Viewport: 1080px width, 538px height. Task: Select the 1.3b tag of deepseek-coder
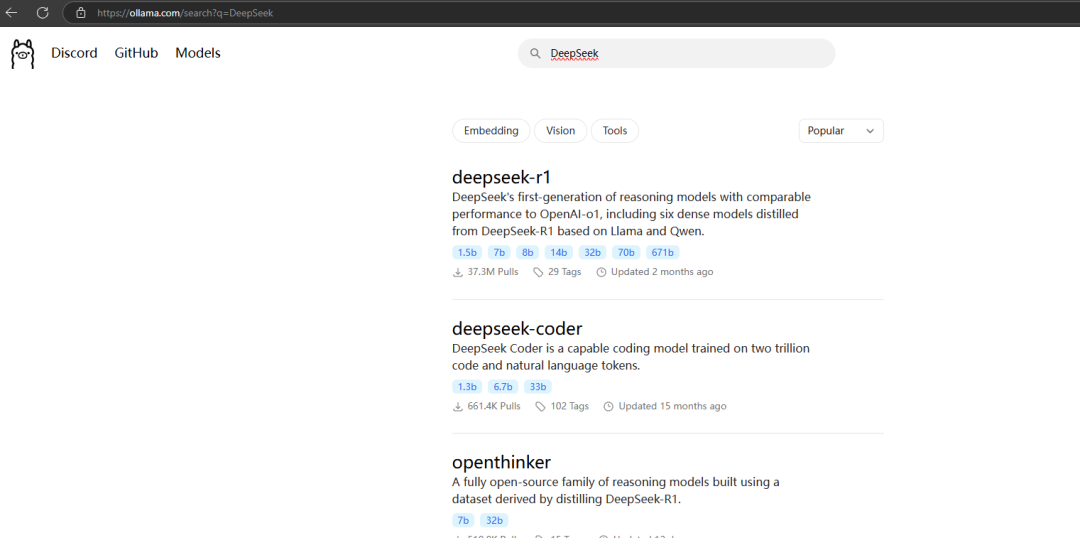point(468,387)
